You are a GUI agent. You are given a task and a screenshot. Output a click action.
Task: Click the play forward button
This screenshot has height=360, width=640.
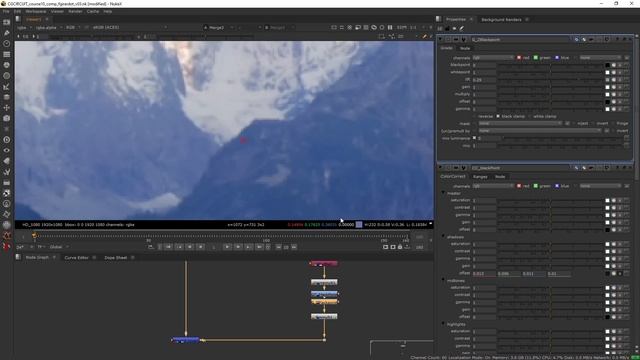coord(227,247)
